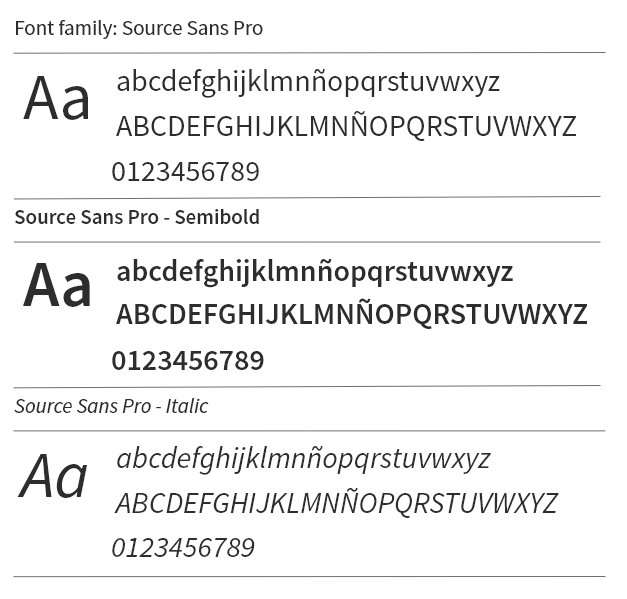The image size is (627, 599).
Task: Click the "Source Sans Pro - Semibold" heading
Action: click(x=137, y=217)
